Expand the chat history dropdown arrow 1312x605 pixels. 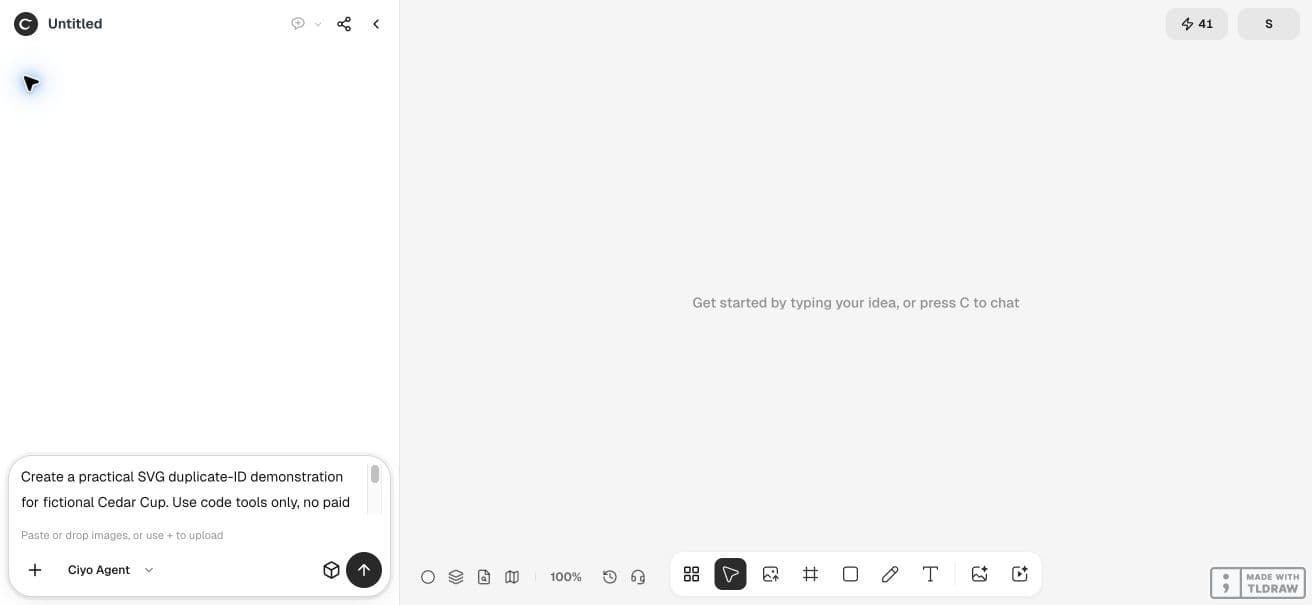[x=318, y=24]
